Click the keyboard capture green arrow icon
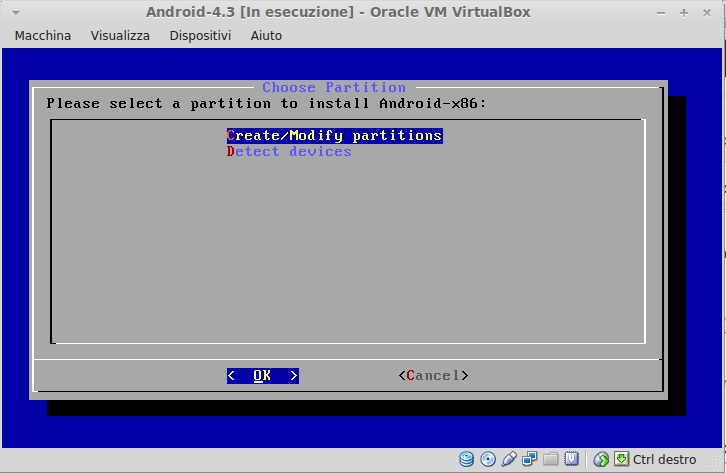 (x=621, y=459)
